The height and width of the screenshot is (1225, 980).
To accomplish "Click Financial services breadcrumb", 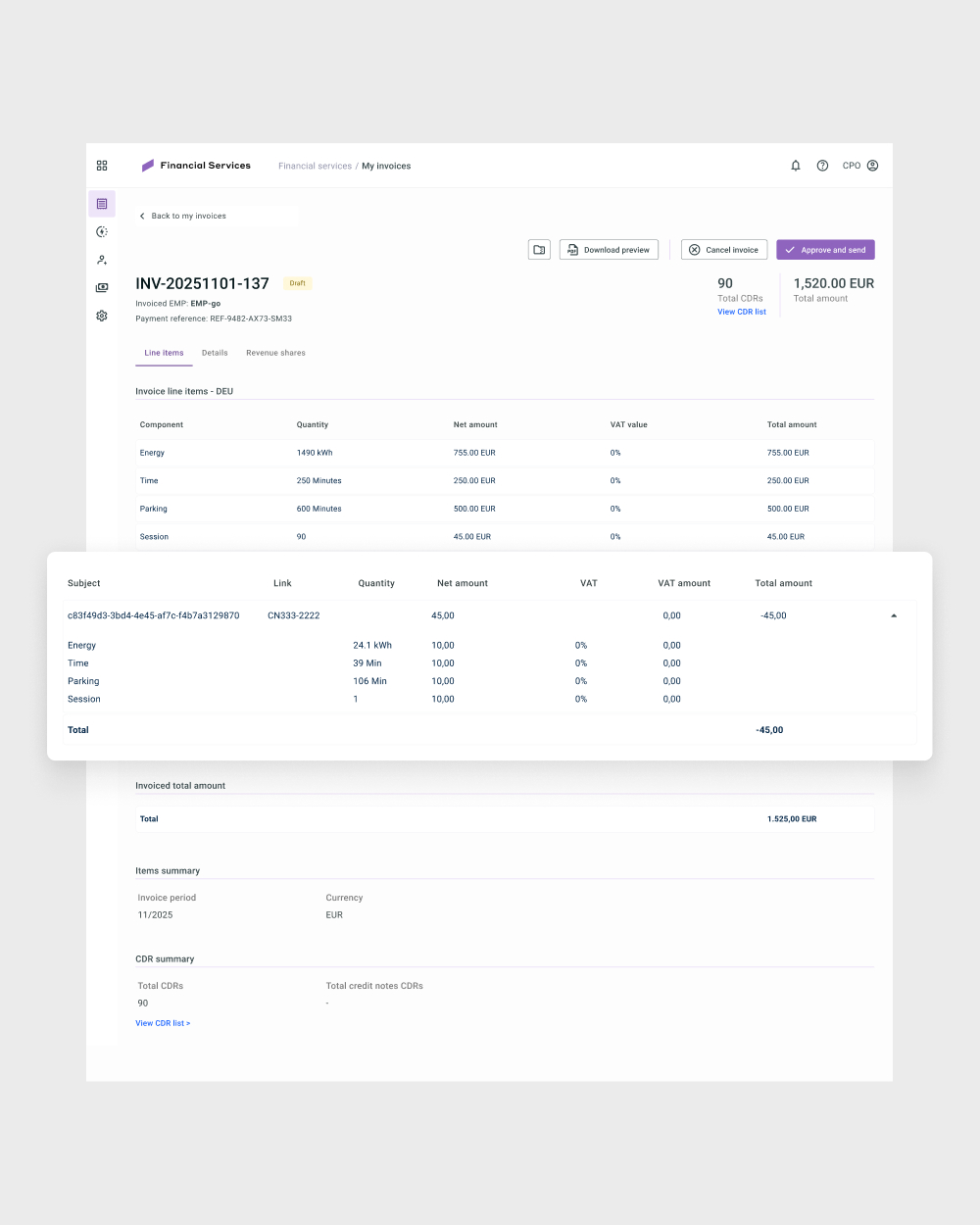I will [315, 166].
